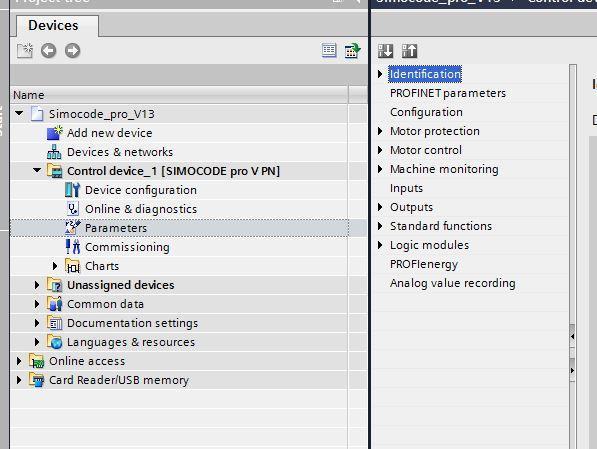Click the table export icon with green arrow
The image size is (597, 449).
353,50
